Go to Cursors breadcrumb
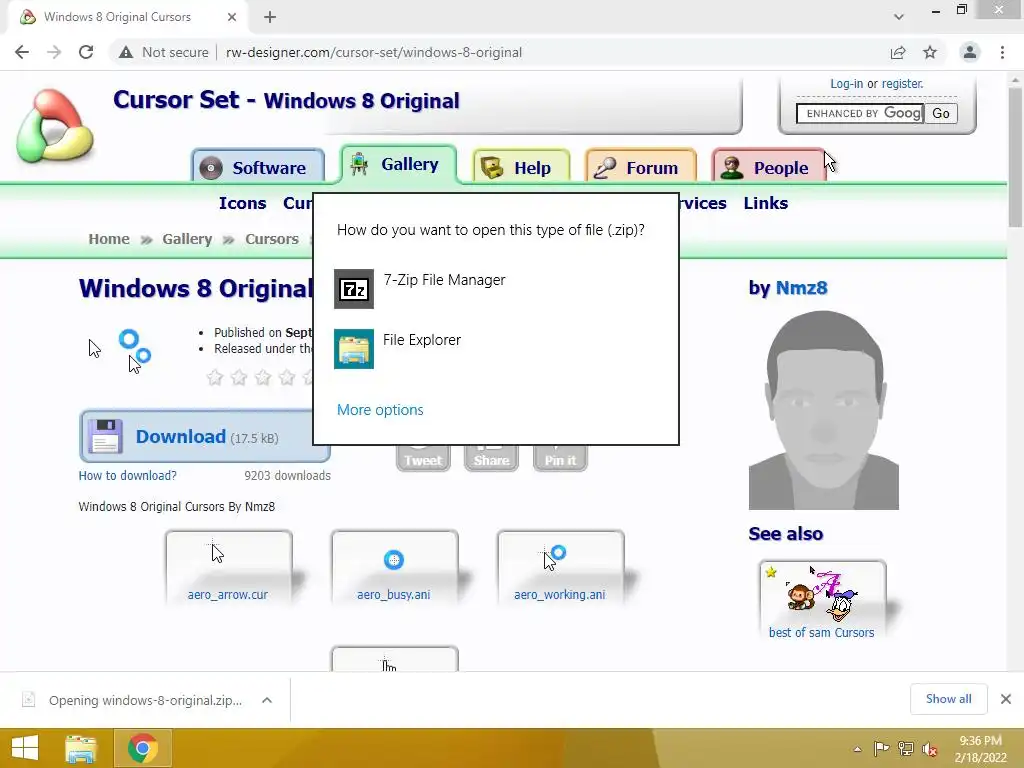This screenshot has width=1024, height=768. coord(272,239)
